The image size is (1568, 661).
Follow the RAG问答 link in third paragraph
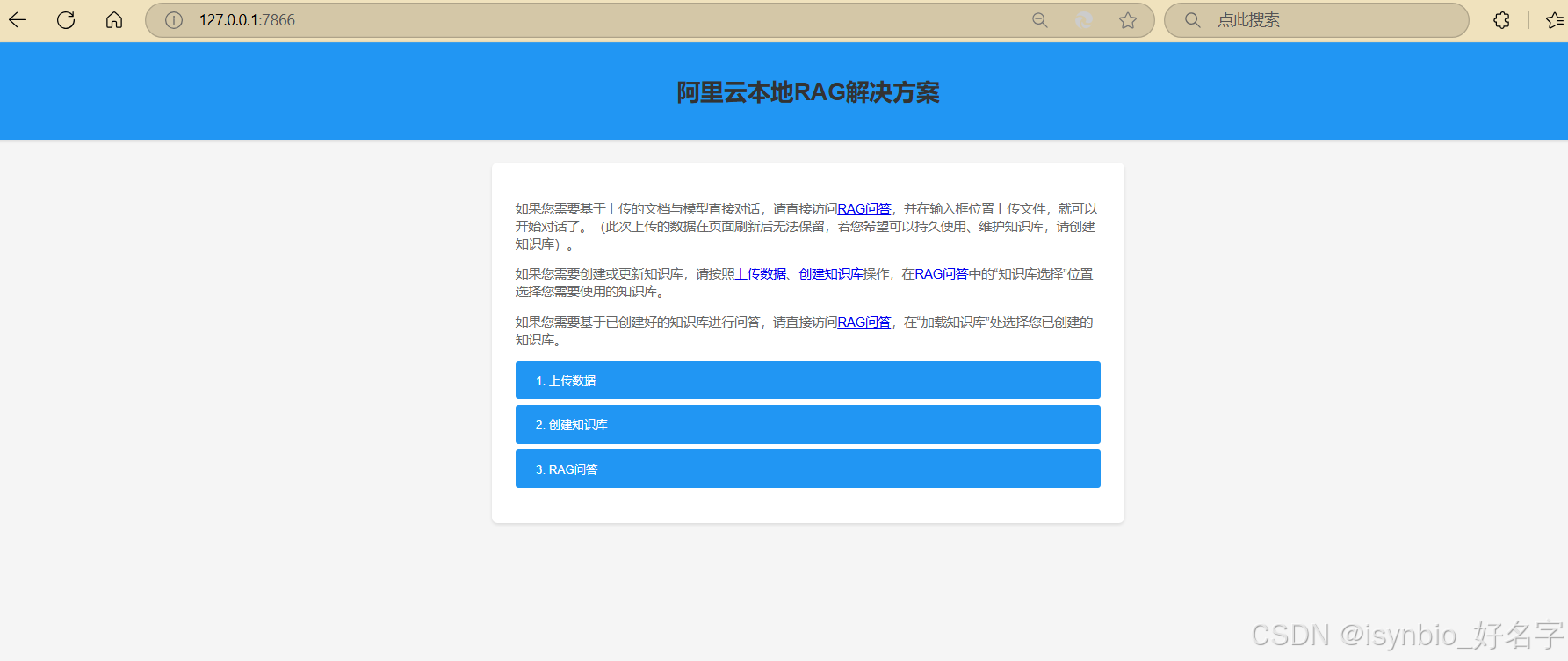click(x=864, y=322)
